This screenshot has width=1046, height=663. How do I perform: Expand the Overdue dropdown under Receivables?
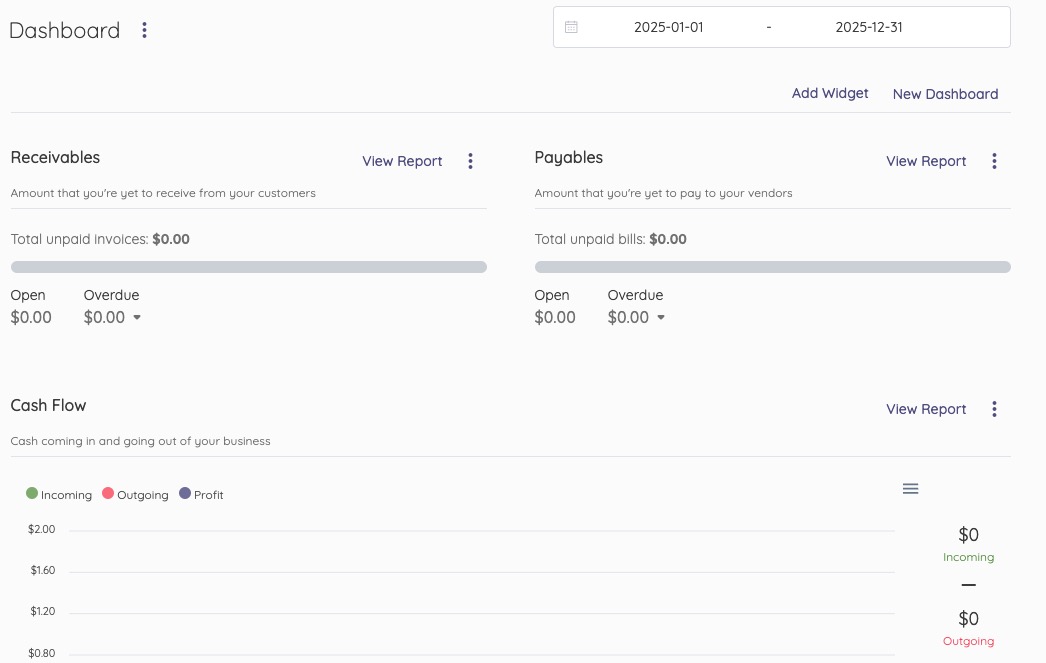click(136, 317)
